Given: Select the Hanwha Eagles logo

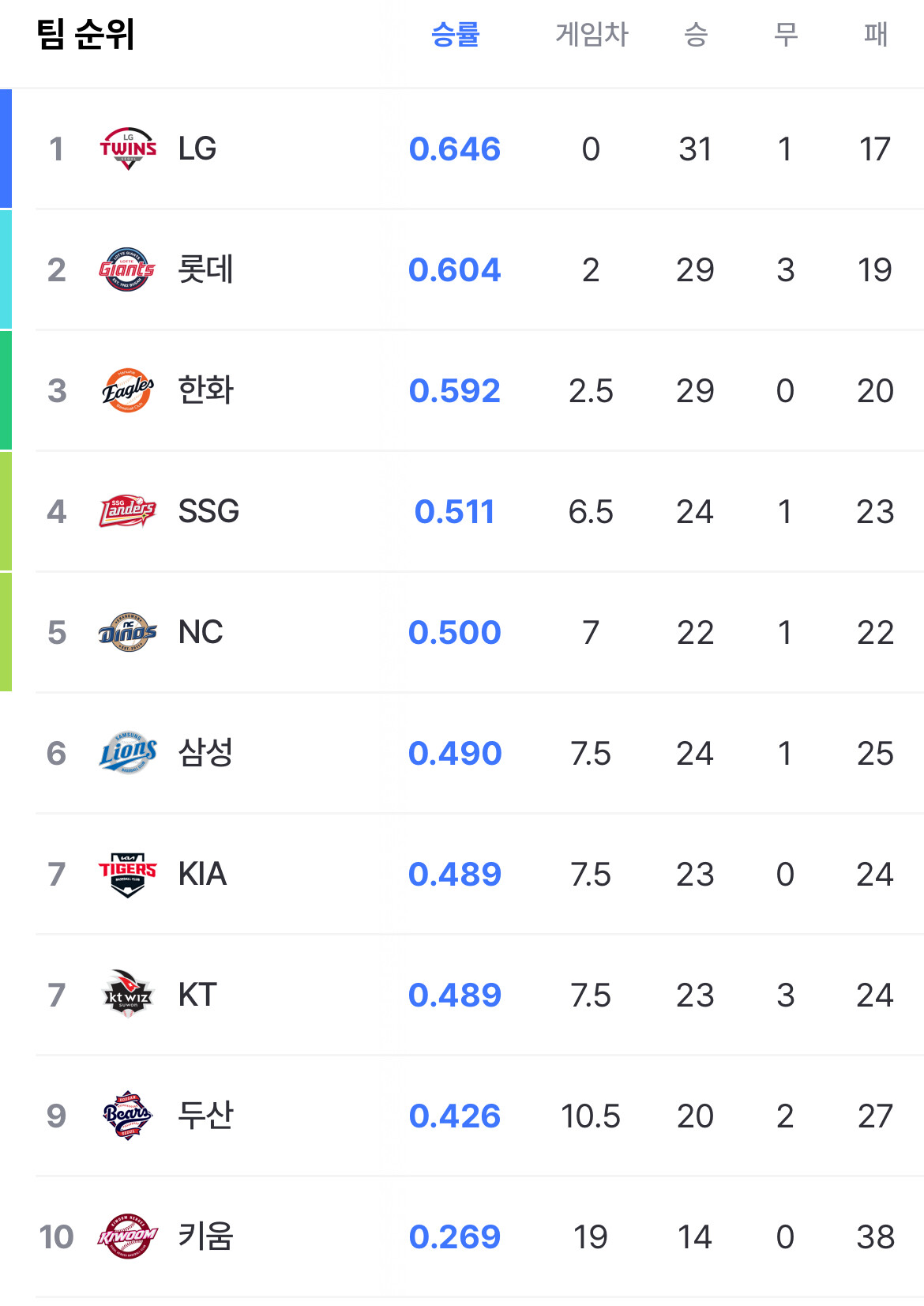Looking at the screenshot, I should point(127,390).
